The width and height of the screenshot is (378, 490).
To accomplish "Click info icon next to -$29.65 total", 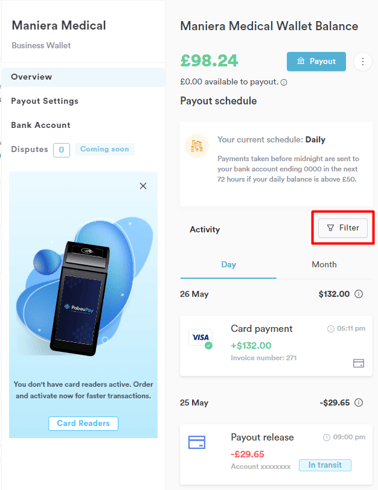I will pyautogui.click(x=359, y=403).
